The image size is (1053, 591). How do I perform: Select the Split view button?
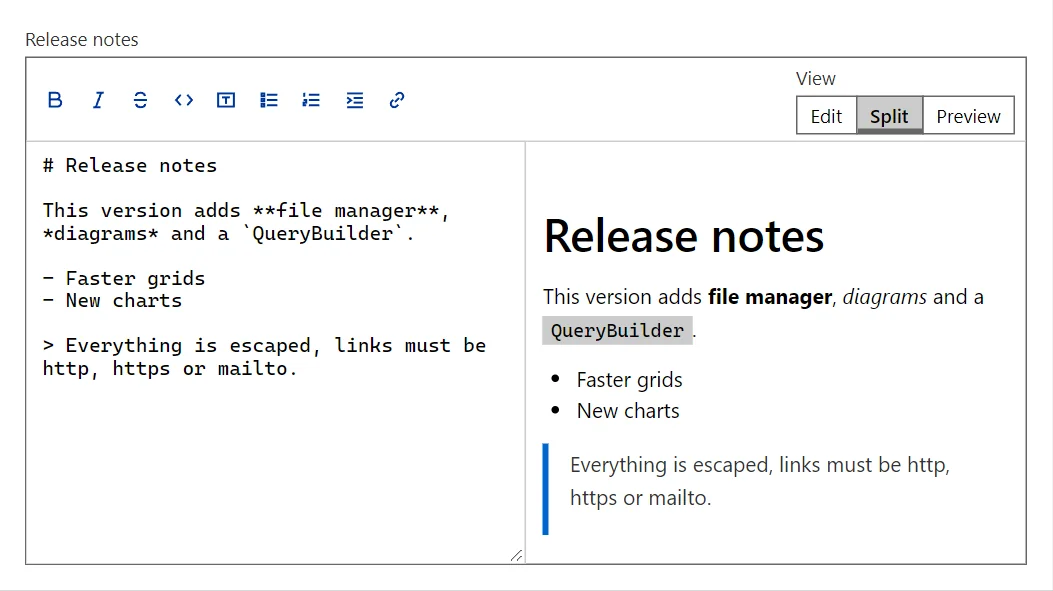pos(889,116)
